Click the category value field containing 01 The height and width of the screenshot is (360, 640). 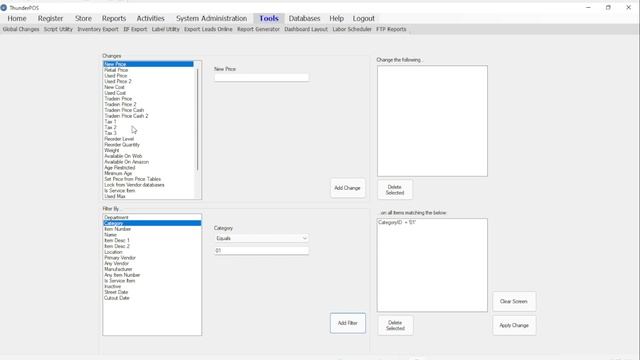click(x=262, y=251)
